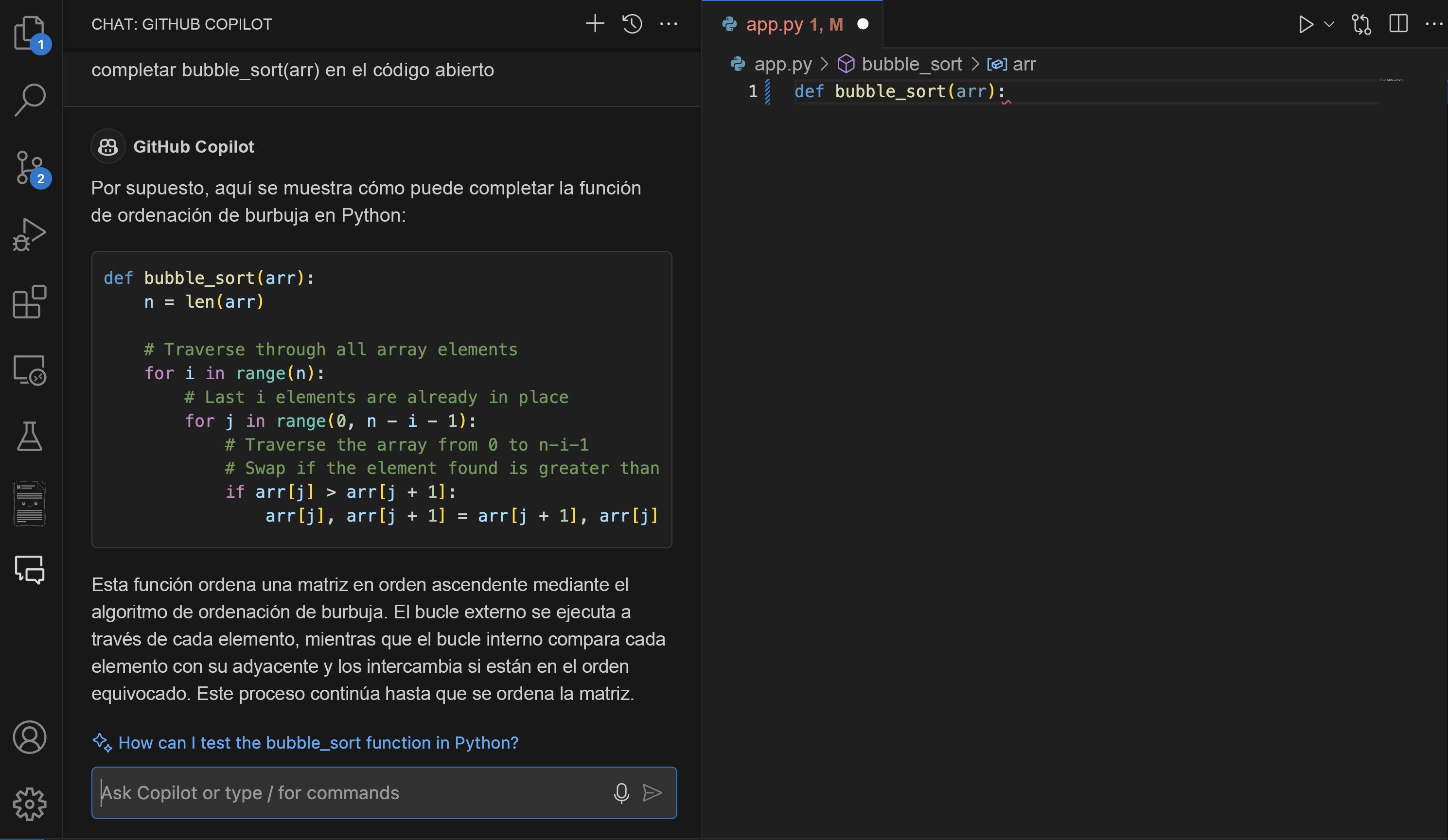Open the Extensions view icon

(29, 302)
